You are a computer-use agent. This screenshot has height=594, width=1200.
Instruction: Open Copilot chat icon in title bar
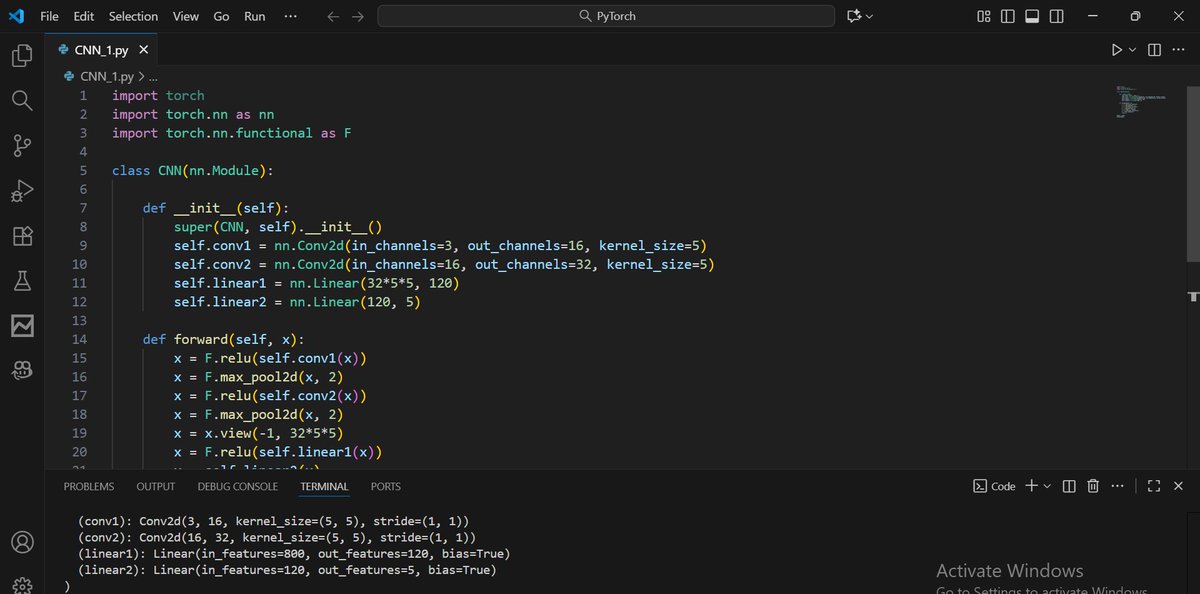tap(853, 16)
